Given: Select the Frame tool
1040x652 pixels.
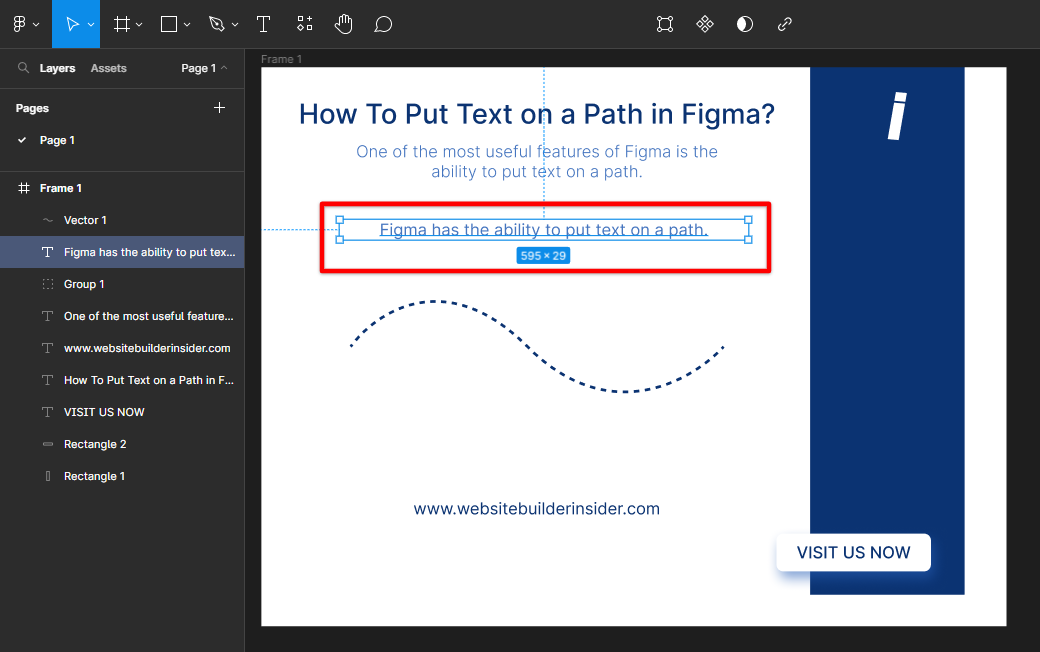Looking at the screenshot, I should pyautogui.click(x=122, y=24).
